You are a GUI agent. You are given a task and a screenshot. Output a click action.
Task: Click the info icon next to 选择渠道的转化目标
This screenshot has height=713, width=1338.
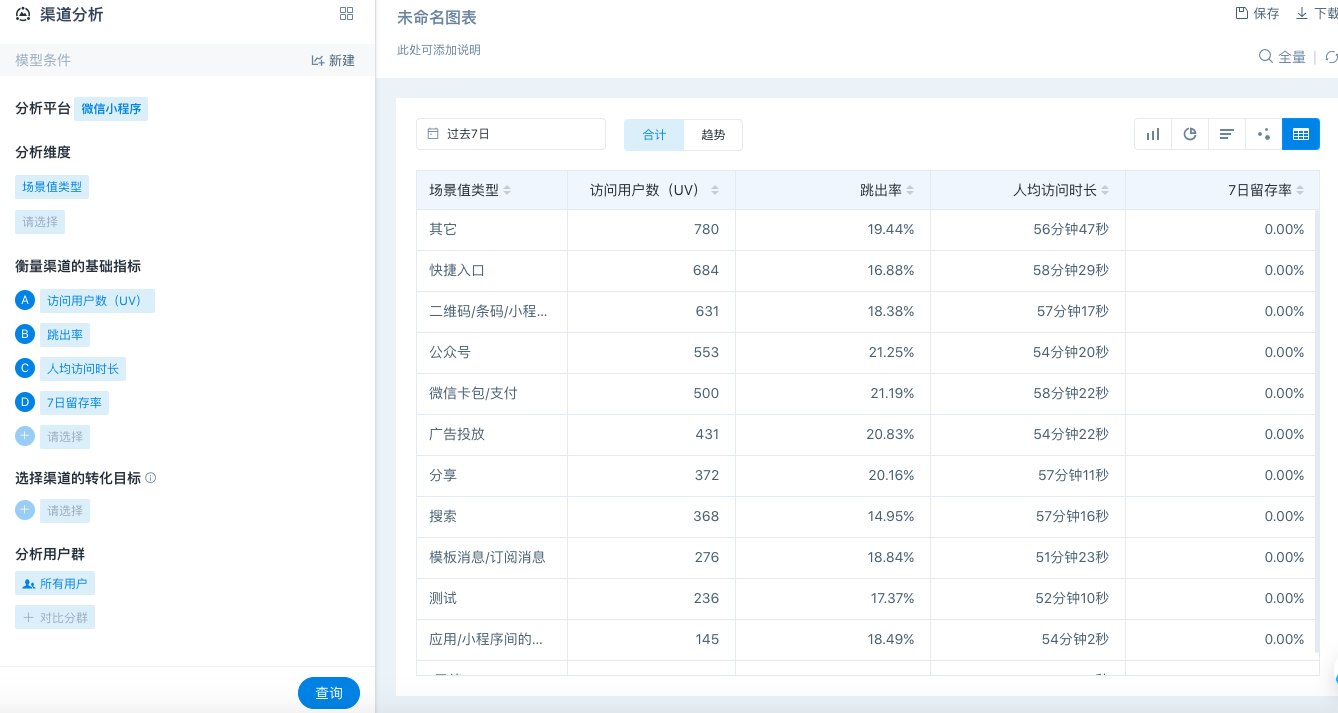point(151,478)
